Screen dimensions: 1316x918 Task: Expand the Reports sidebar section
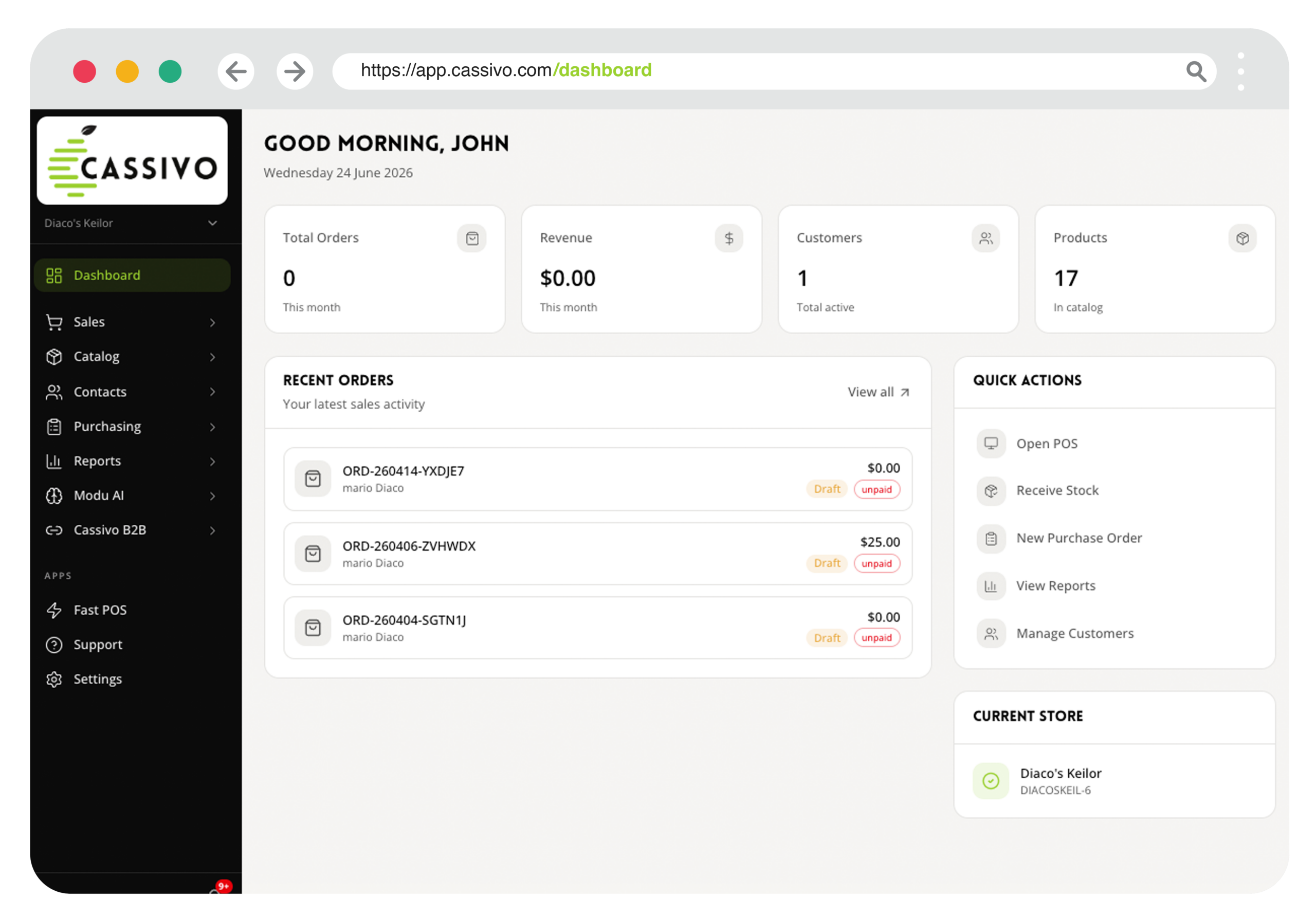[x=132, y=461]
